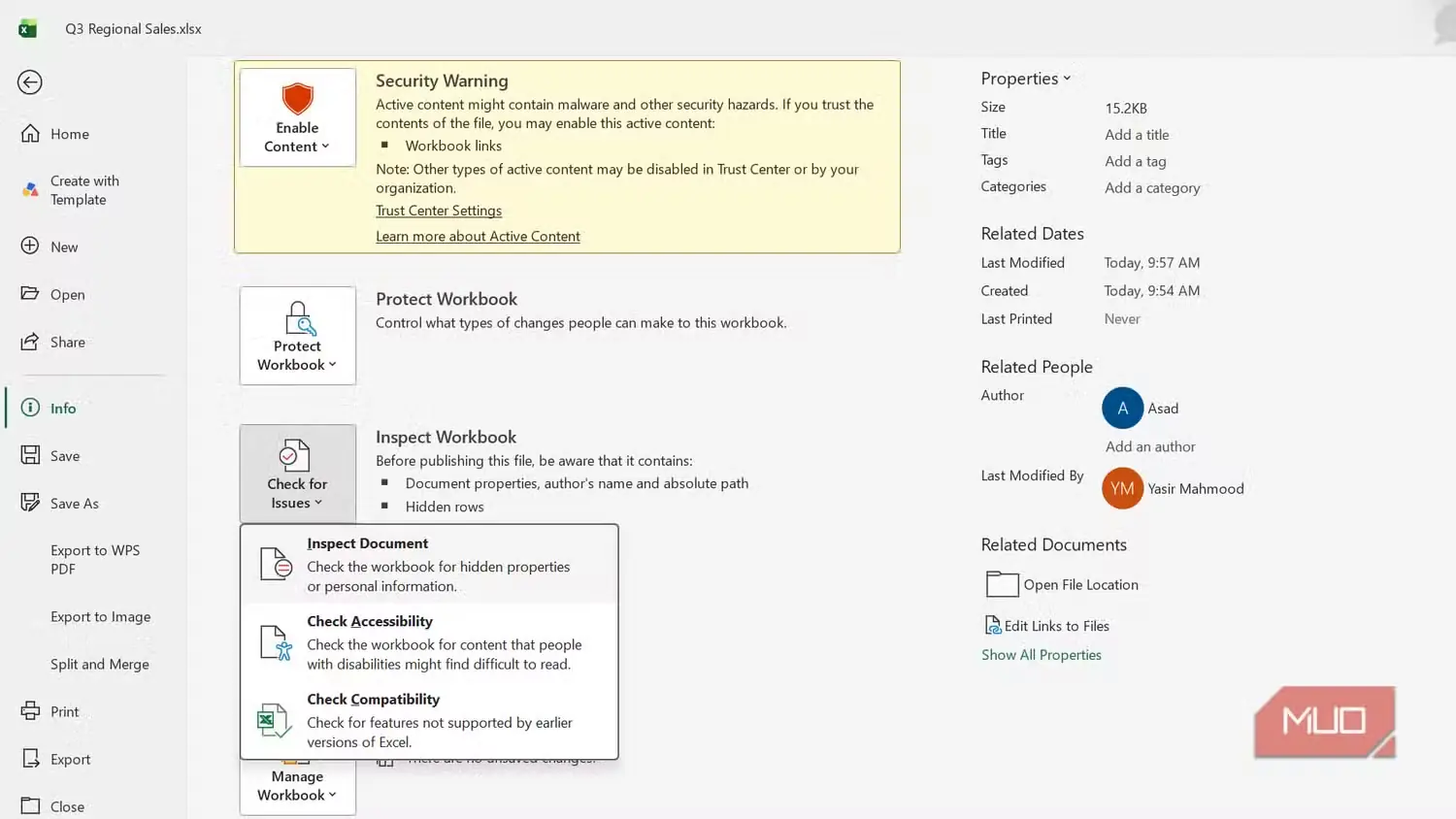The width and height of the screenshot is (1456, 819).
Task: Click the Create with Template icon
Action: tap(30, 190)
